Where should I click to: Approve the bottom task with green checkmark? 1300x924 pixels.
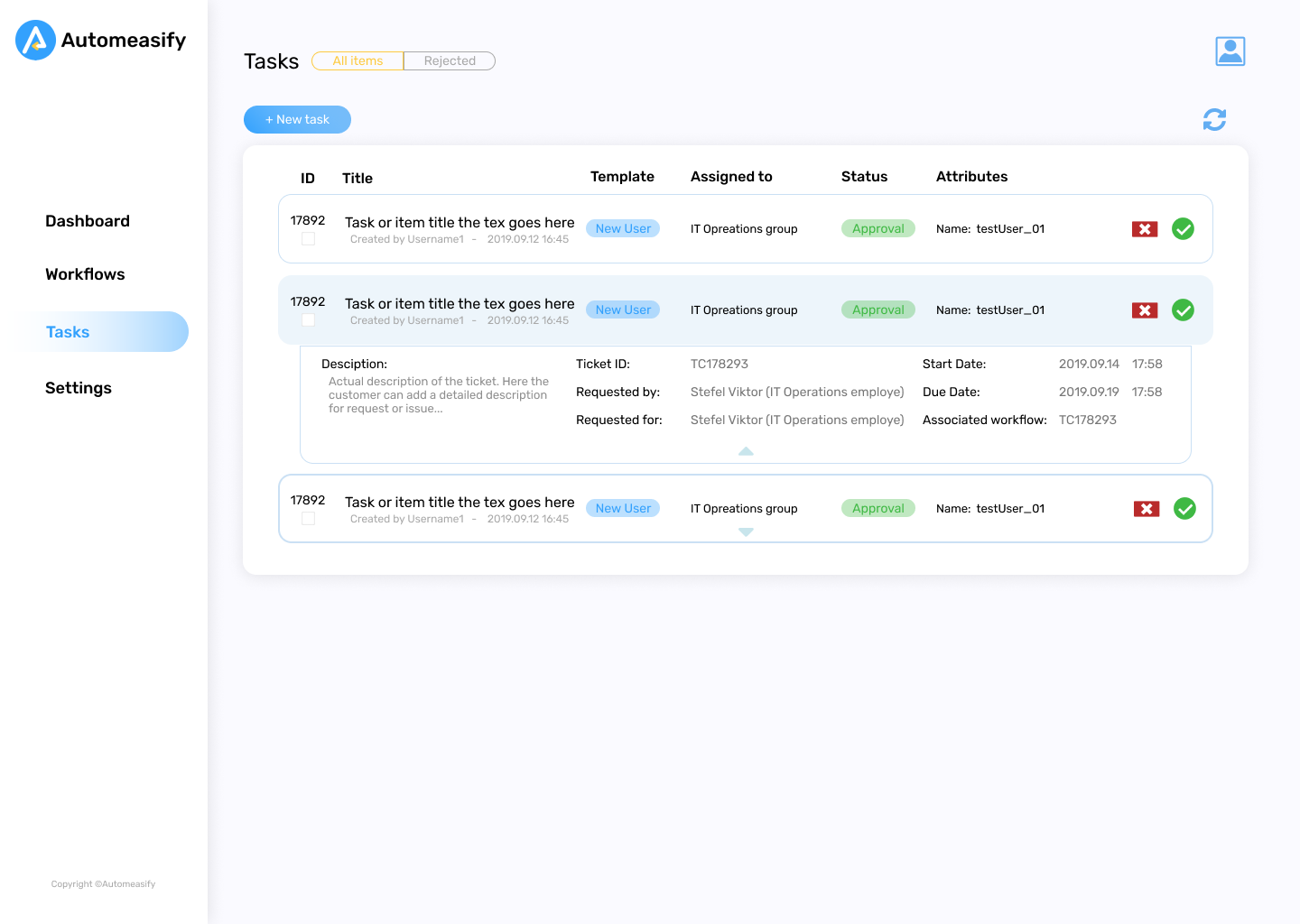(1184, 508)
